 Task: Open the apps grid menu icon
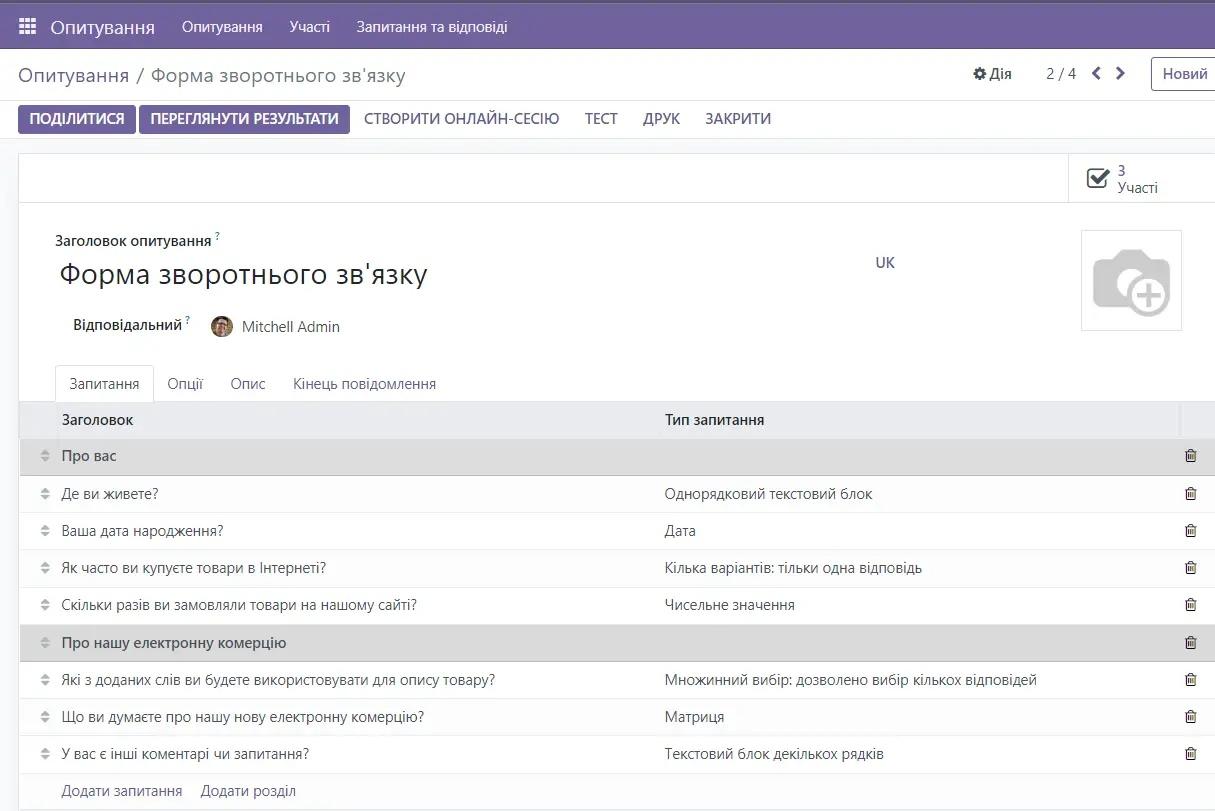(27, 27)
